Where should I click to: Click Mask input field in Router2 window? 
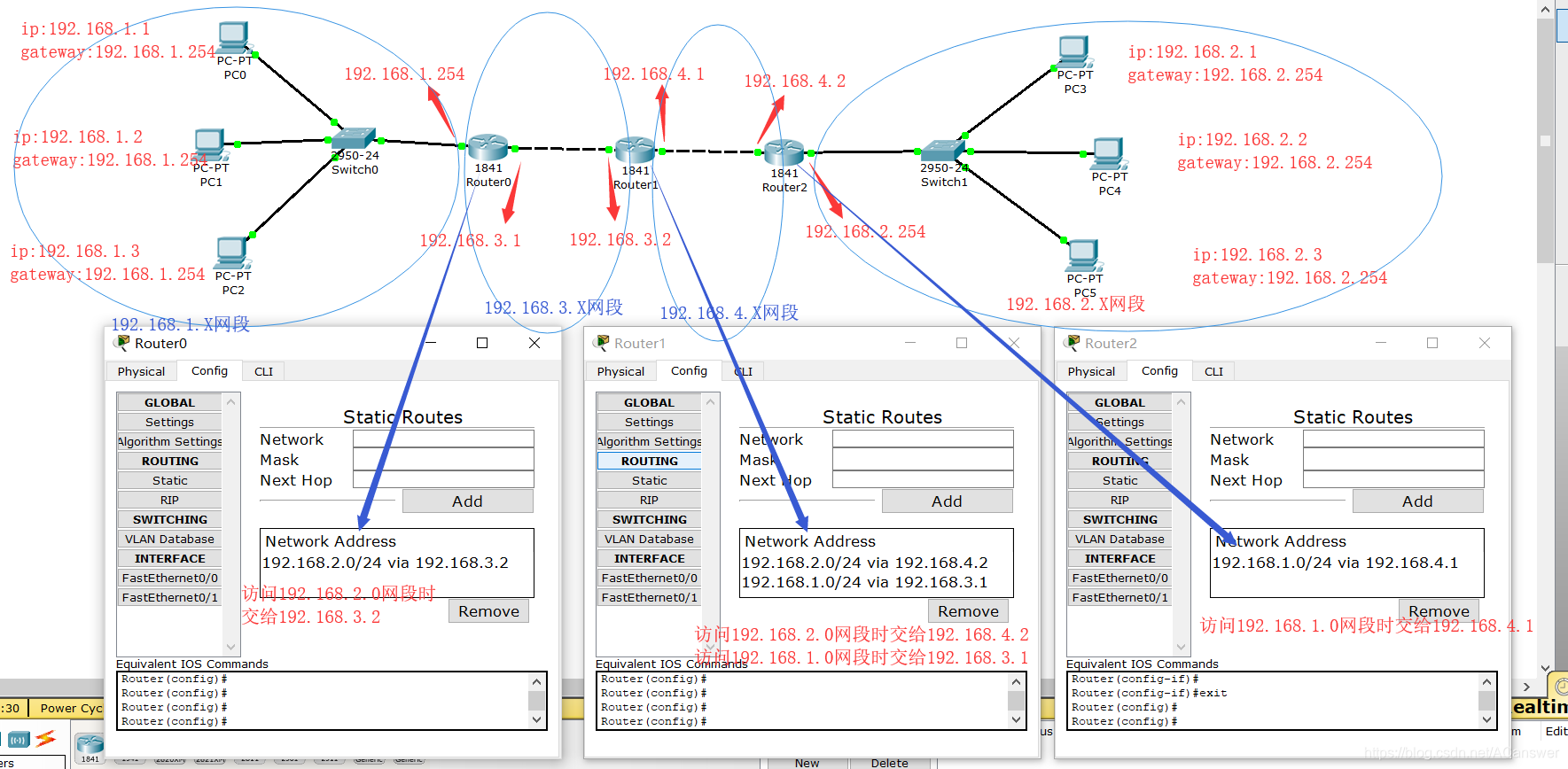(x=1393, y=459)
